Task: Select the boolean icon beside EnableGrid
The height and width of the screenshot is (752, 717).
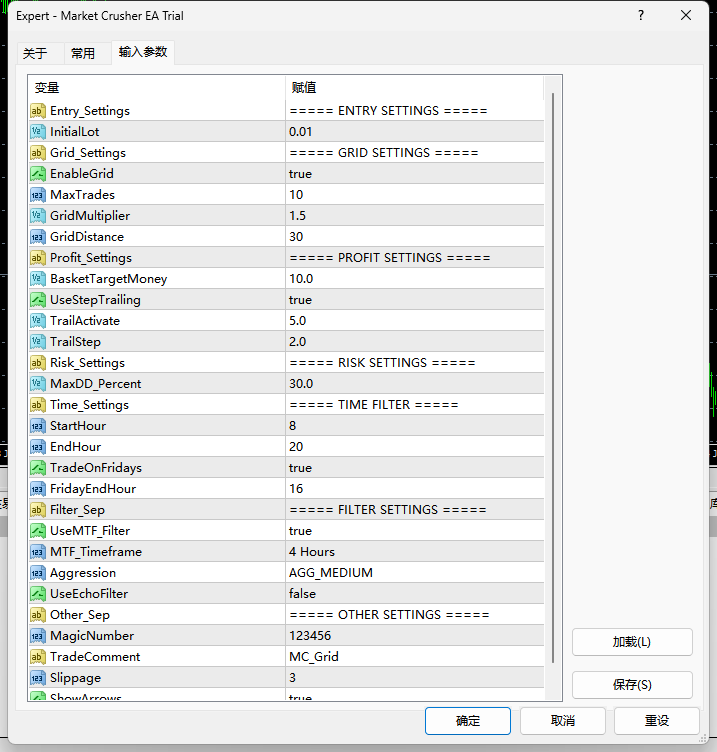Action: (38, 174)
